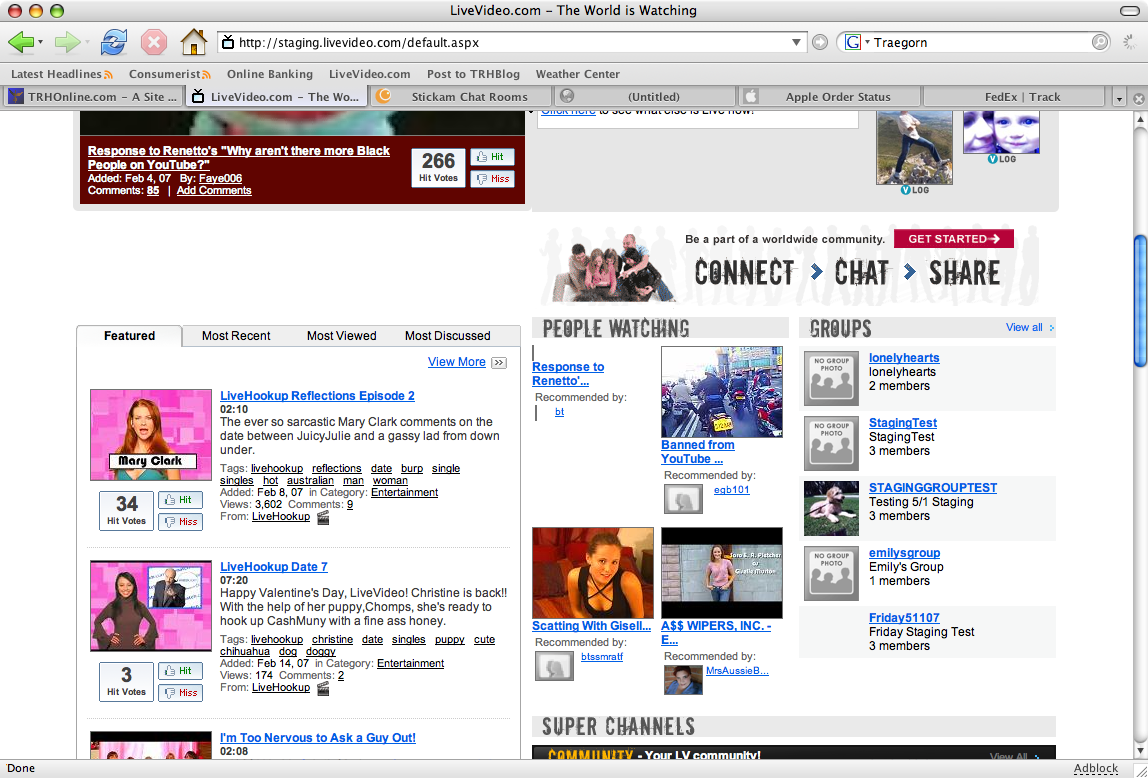Click the Faye006 author link
The height and width of the screenshot is (778, 1148).
220,178
